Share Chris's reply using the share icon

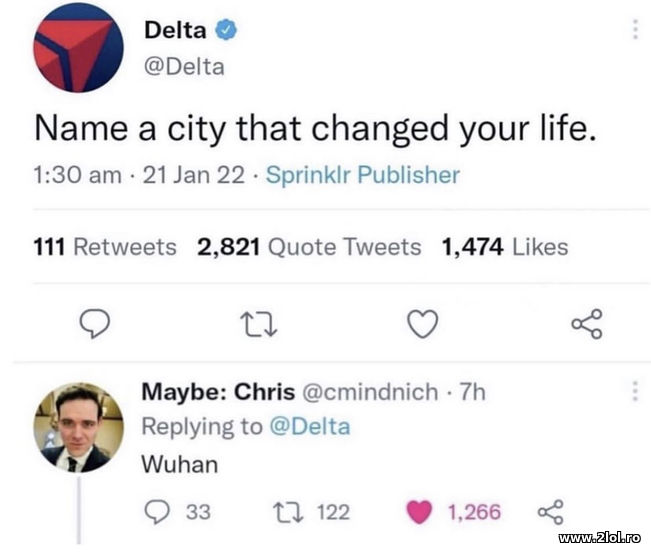(x=550, y=512)
